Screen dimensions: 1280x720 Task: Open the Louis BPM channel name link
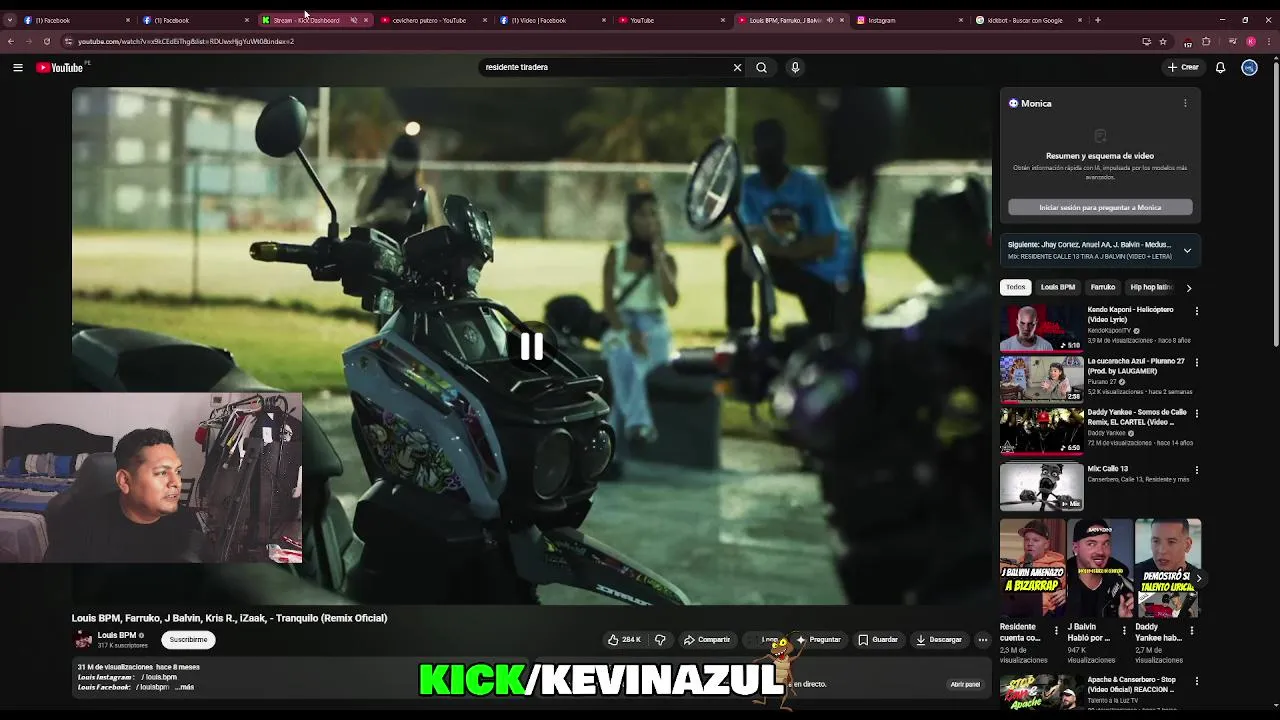pyautogui.click(x=116, y=635)
